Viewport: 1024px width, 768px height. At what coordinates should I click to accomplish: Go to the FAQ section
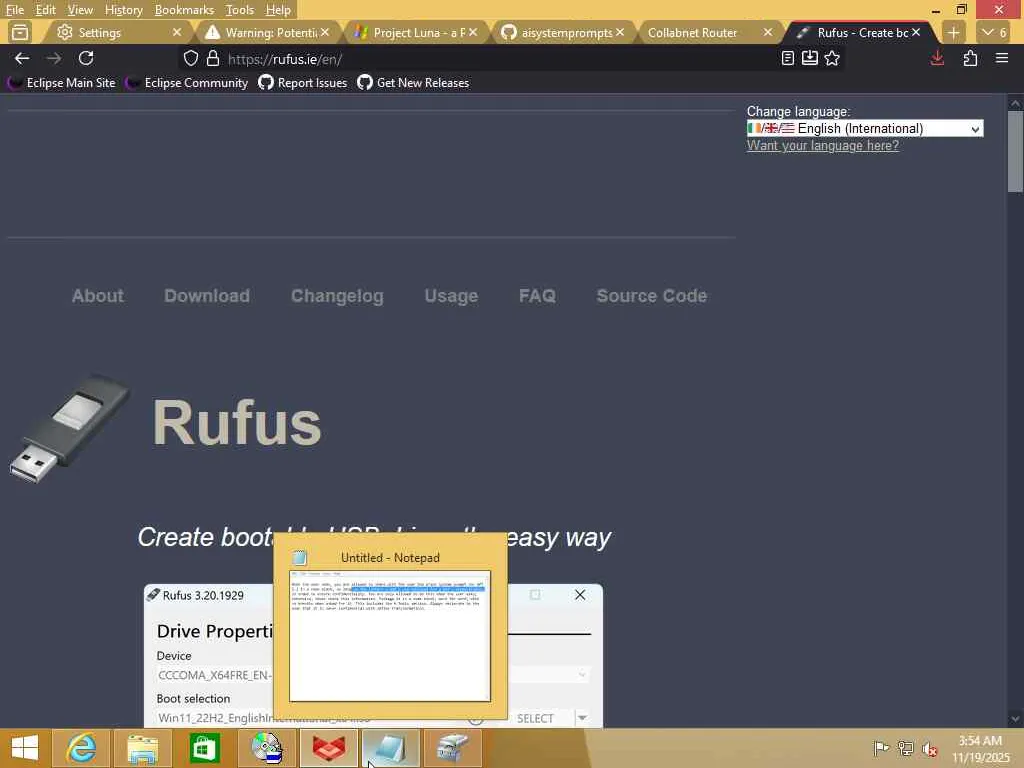[537, 296]
